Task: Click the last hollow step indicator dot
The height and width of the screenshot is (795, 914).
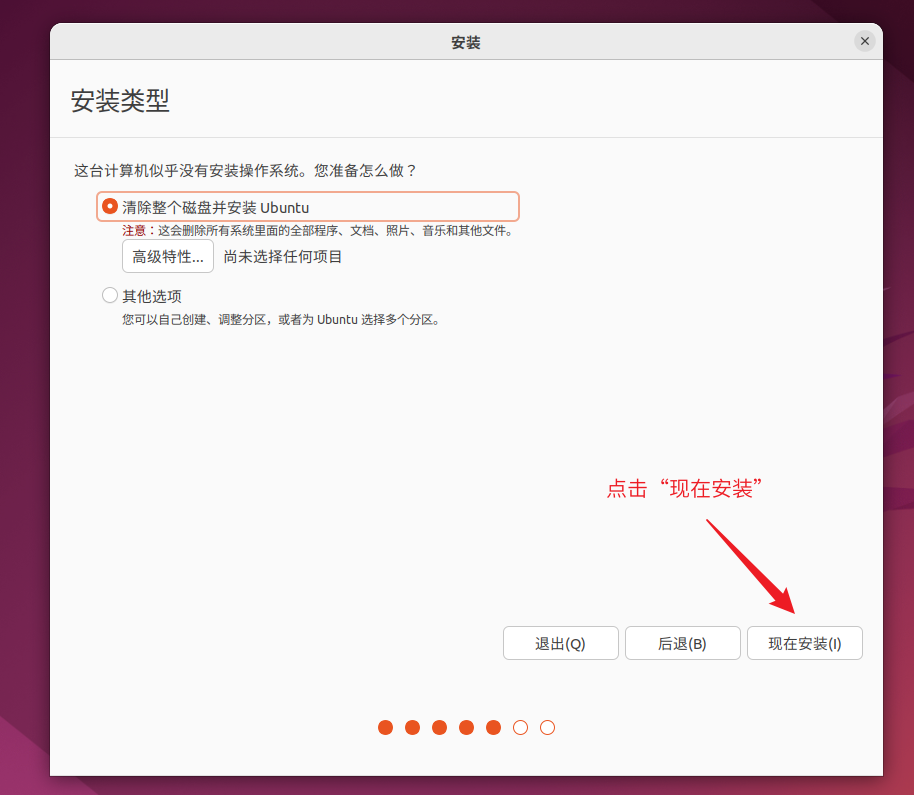Action: [547, 728]
